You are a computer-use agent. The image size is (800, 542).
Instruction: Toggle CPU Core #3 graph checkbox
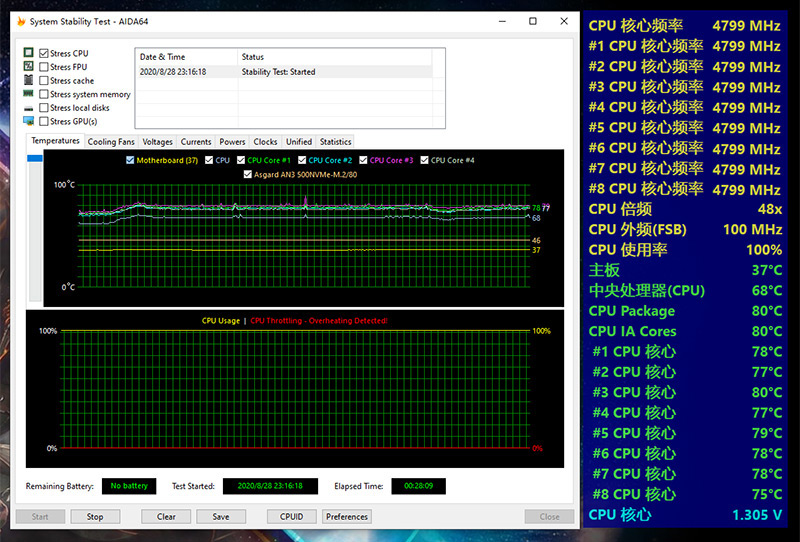(x=363, y=160)
